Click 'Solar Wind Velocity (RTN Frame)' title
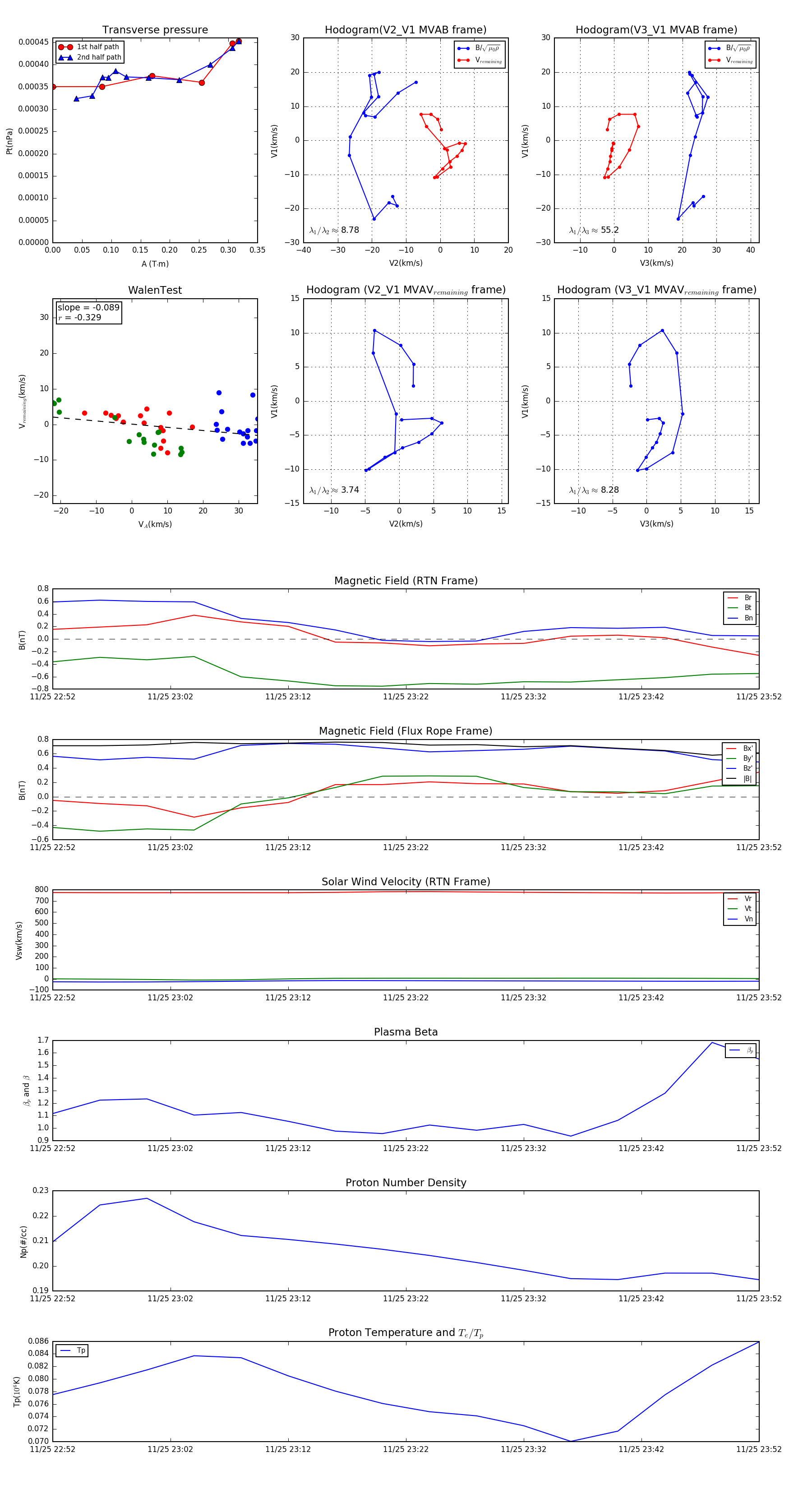This screenshot has width=812, height=1489. click(x=406, y=882)
